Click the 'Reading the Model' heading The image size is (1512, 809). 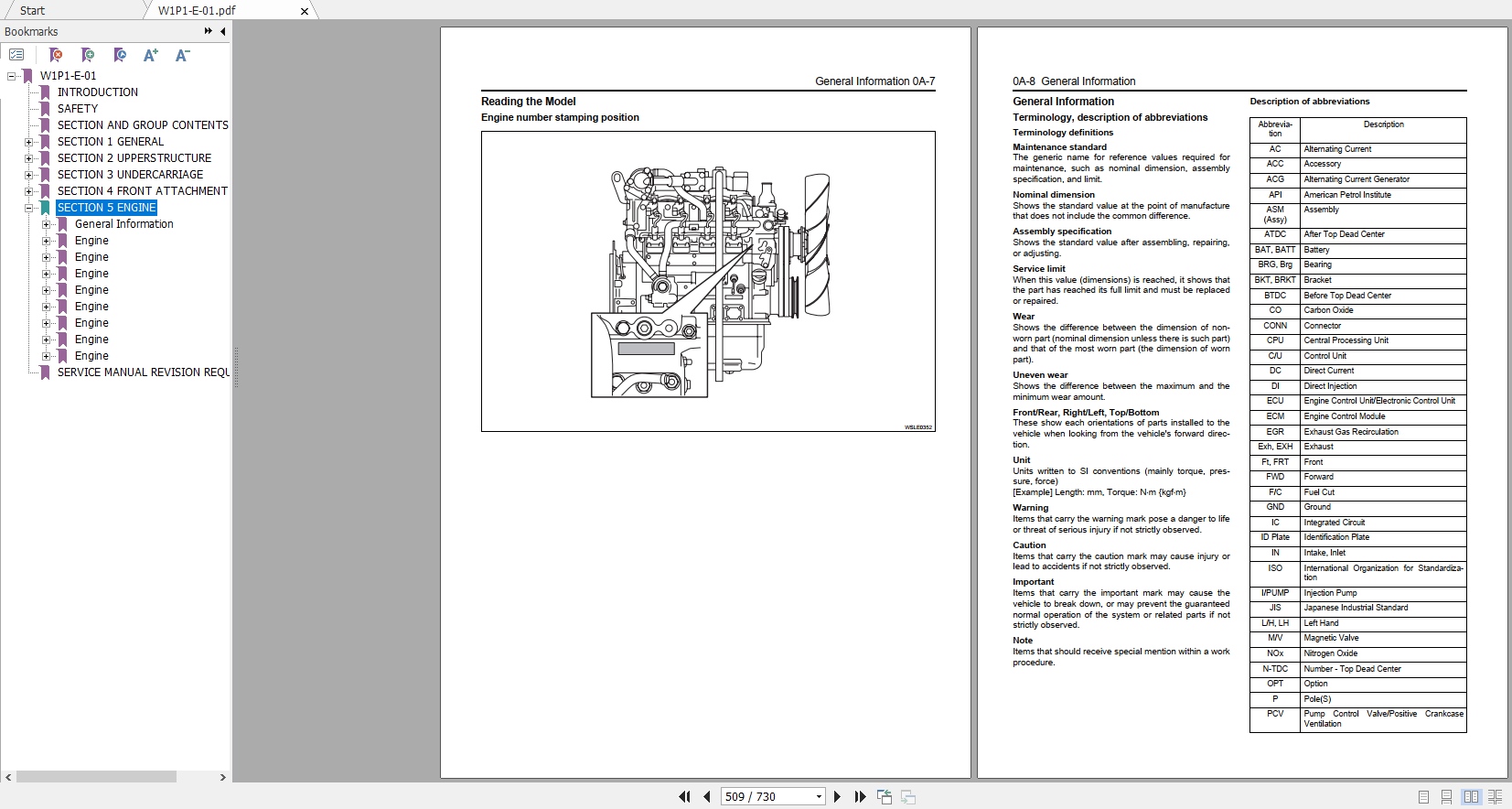pos(529,102)
